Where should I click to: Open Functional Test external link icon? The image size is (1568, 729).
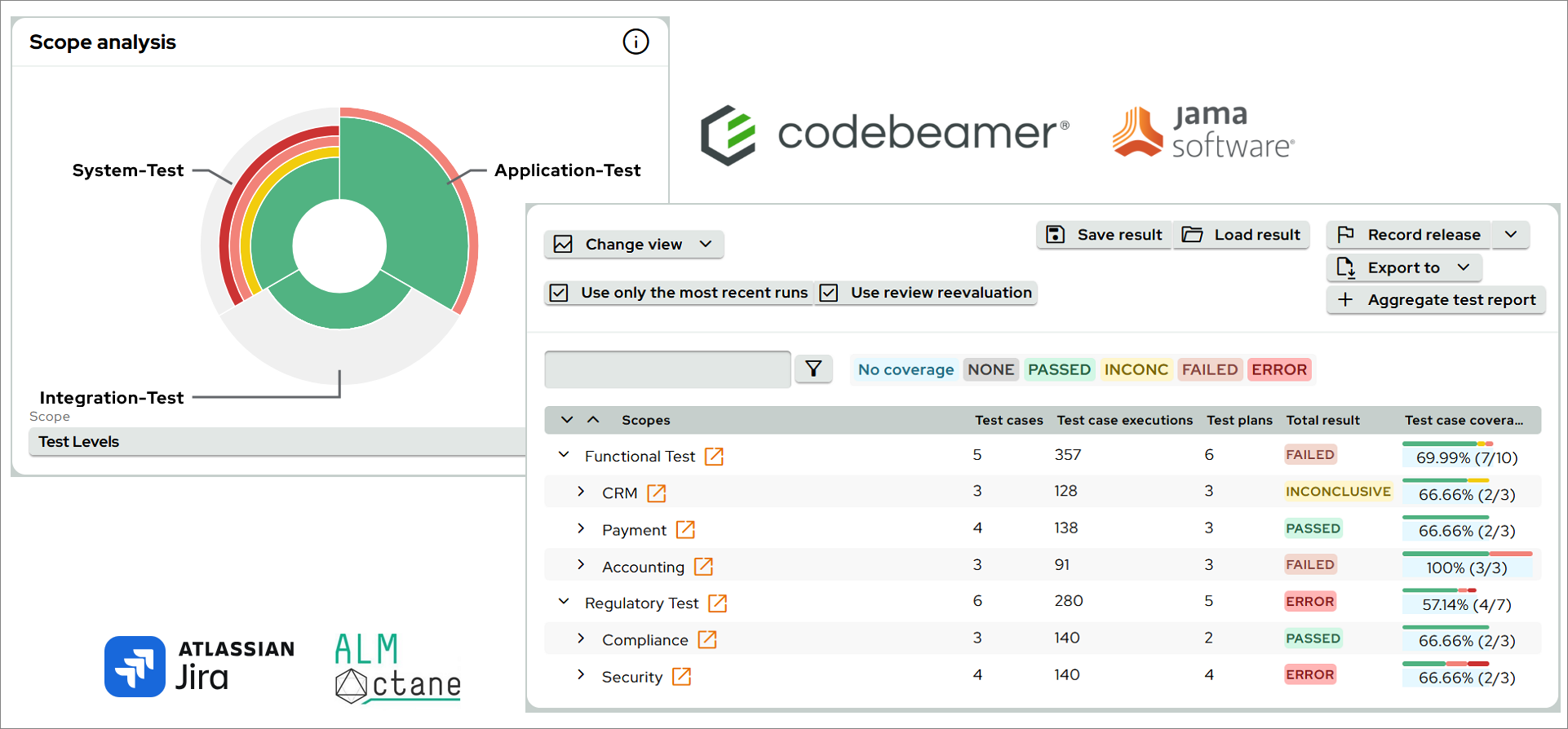714,457
